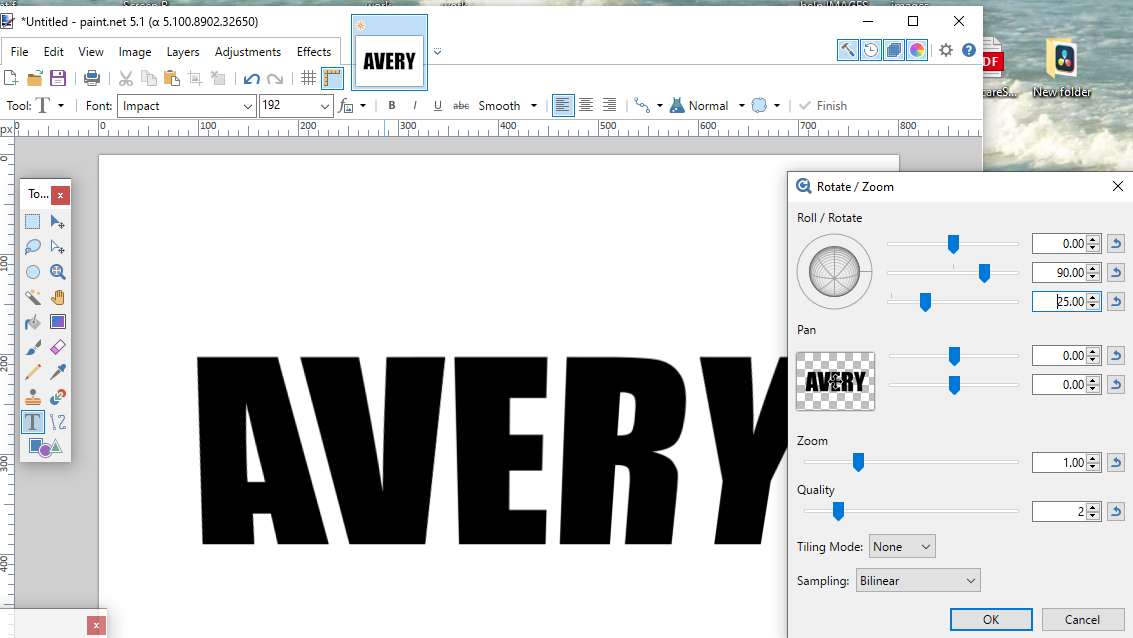Open the Edit menu

point(53,52)
